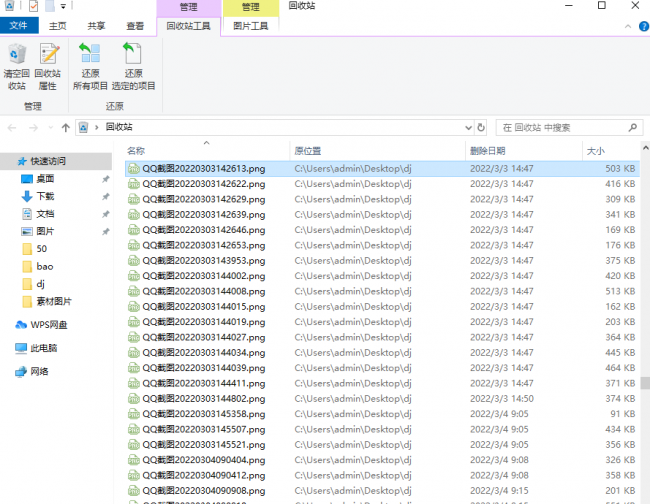This screenshot has height=504, width=650.
Task: Click the 回收站 address bar breadcrumb
Action: tap(119, 127)
